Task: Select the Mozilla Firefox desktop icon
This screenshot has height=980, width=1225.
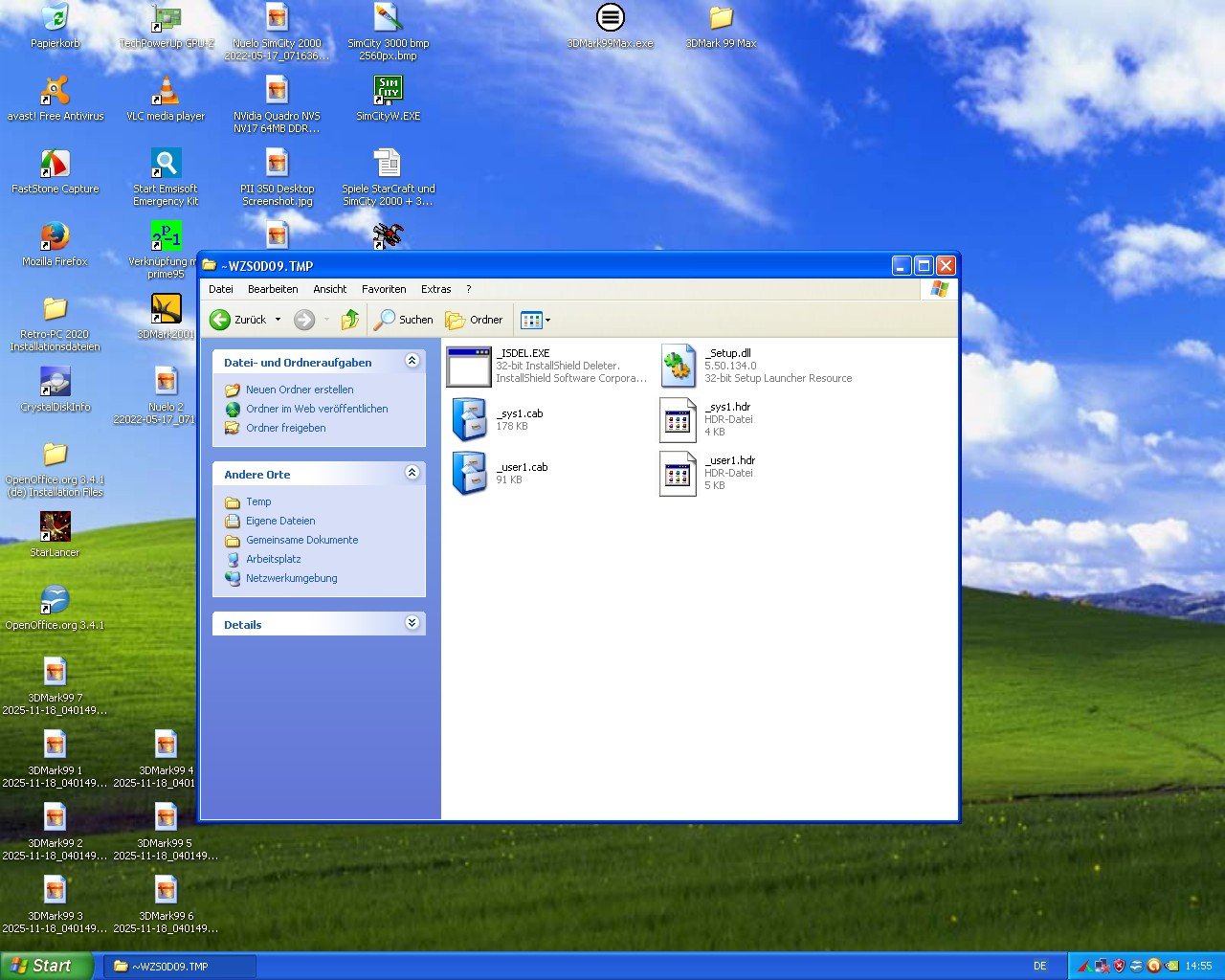Action: coord(56,235)
